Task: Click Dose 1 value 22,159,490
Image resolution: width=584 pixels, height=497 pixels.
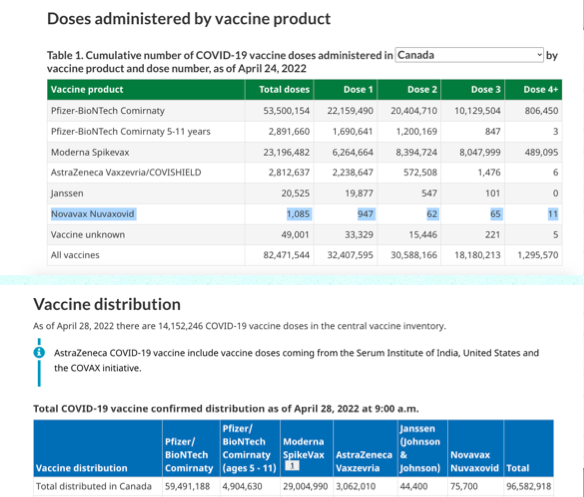Action: click(x=350, y=111)
